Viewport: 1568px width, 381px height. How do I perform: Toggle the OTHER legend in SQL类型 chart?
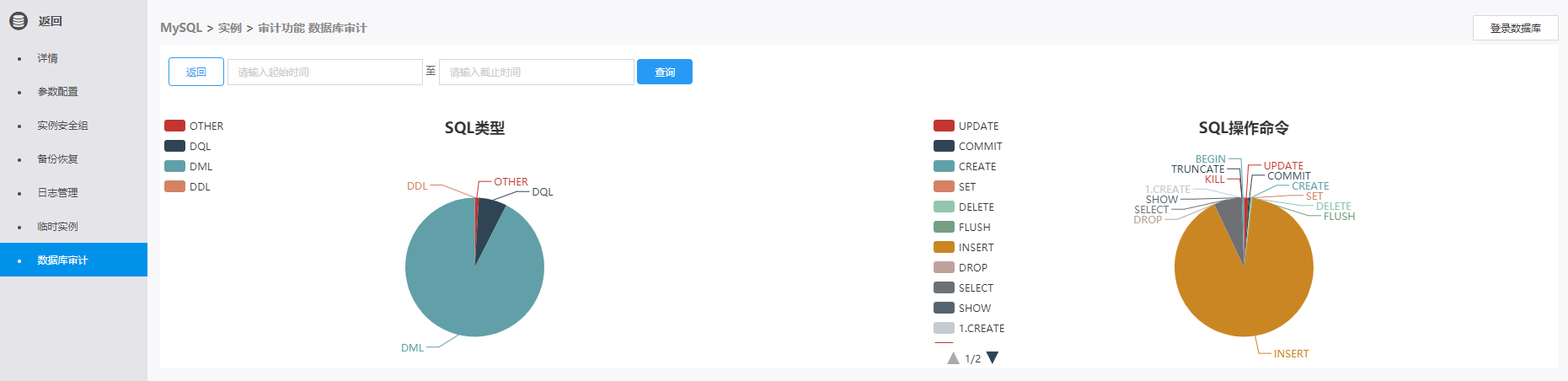pos(175,126)
